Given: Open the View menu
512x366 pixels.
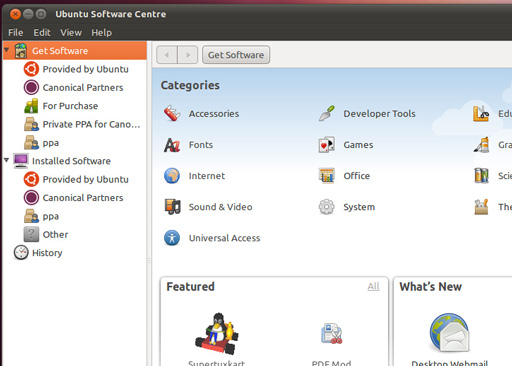Looking at the screenshot, I should tap(71, 33).
